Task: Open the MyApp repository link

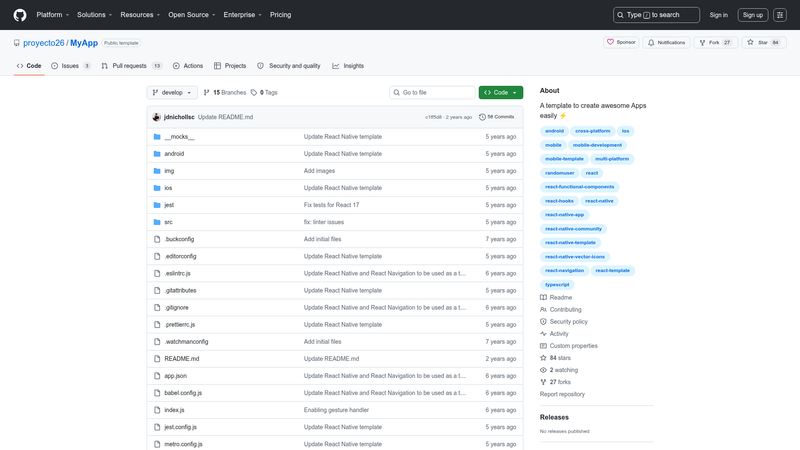Action: [x=84, y=43]
